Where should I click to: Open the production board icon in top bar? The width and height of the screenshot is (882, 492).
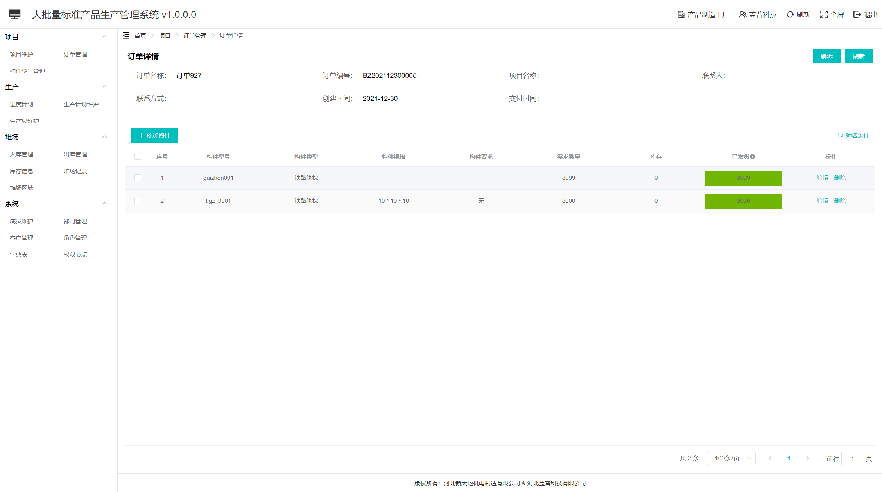682,15
